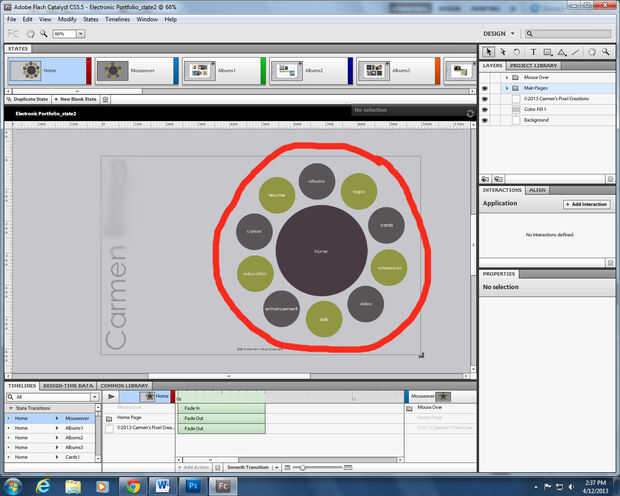Select the Home to Album1 transition row

click(x=50, y=428)
